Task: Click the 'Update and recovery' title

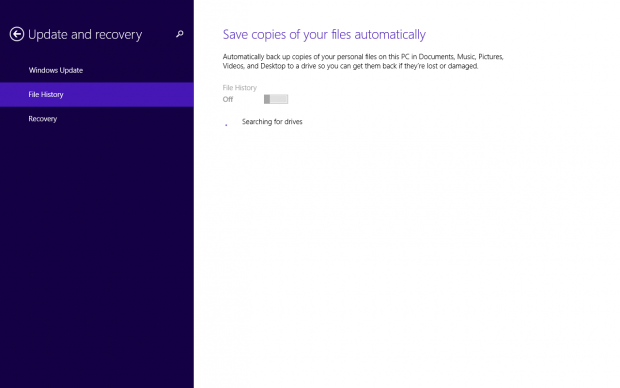Action: pyautogui.click(x=85, y=35)
